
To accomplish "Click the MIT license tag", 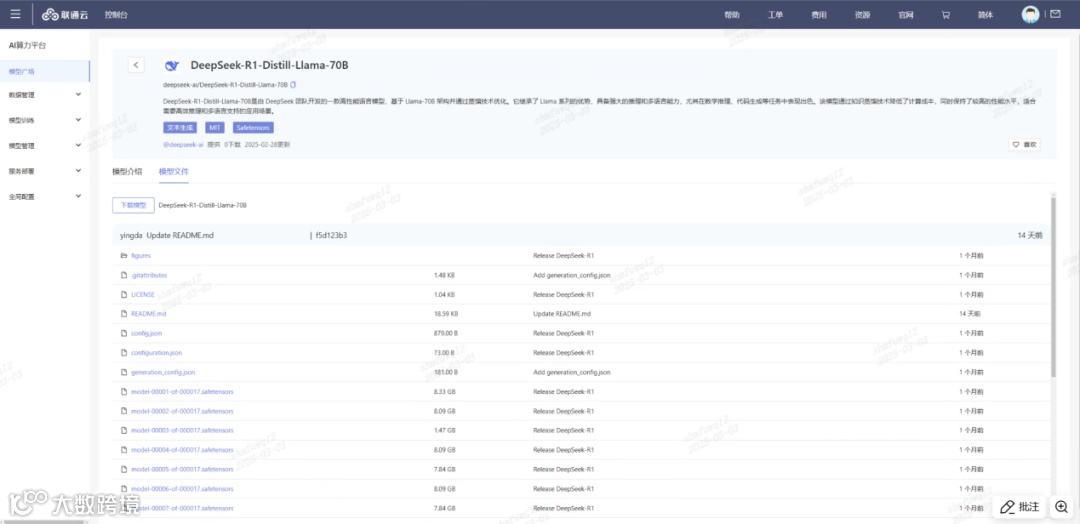I will point(216,127).
